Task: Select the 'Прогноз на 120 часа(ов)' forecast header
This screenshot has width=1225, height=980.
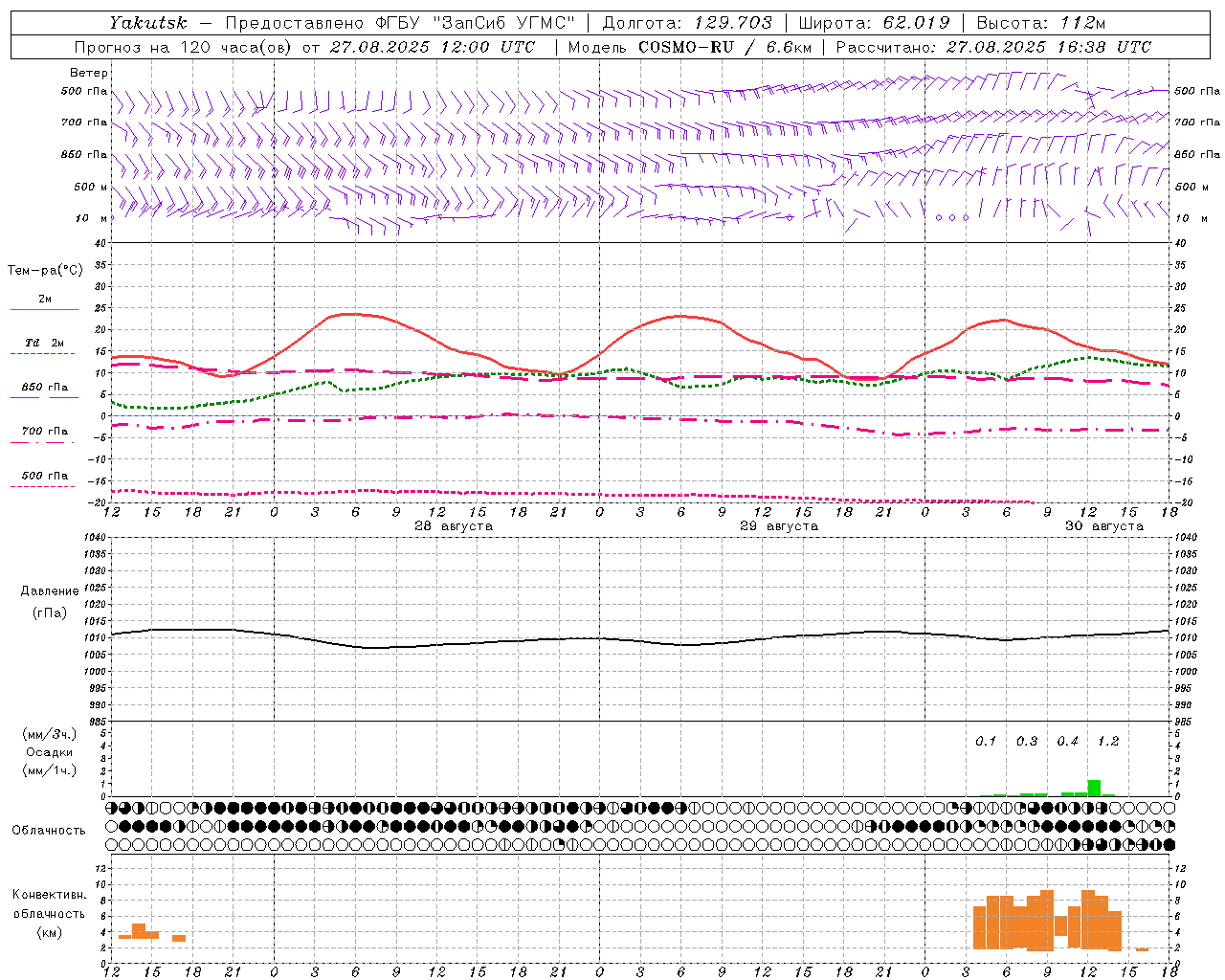Action: point(182,47)
